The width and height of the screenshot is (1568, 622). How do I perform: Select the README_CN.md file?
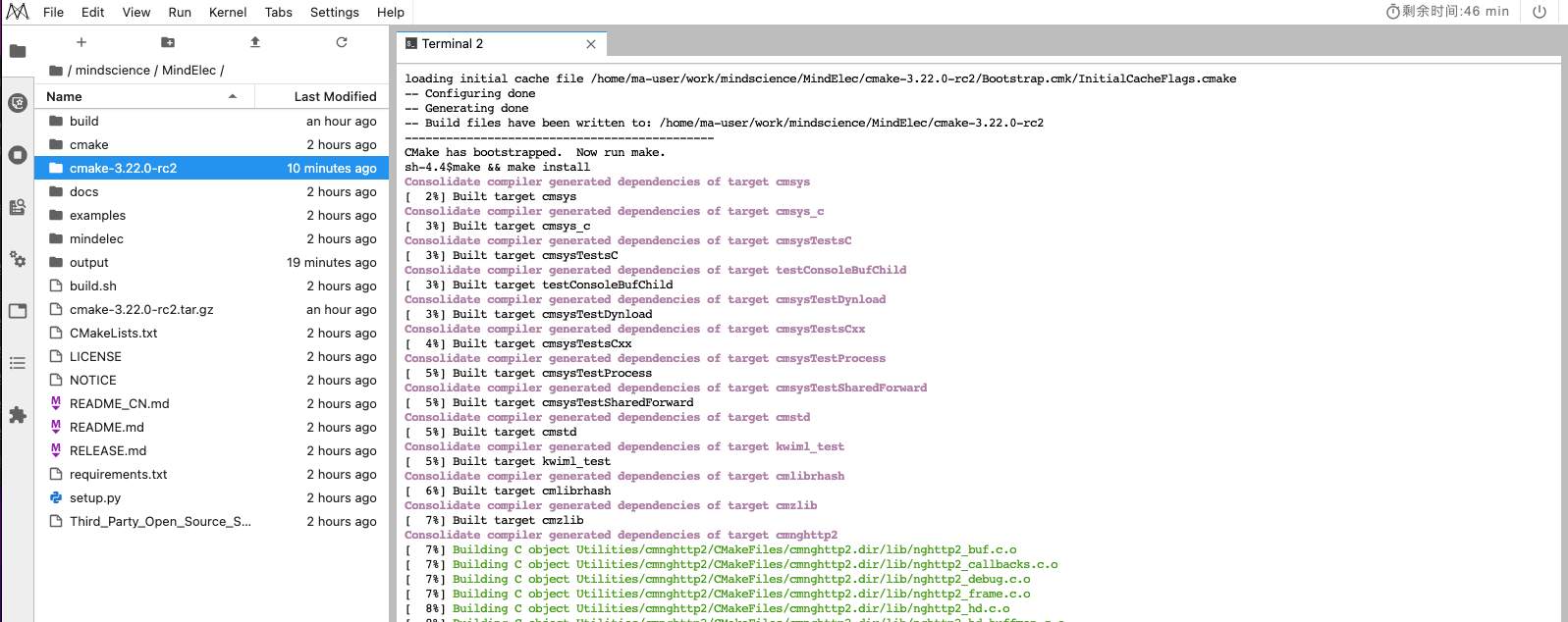212,403
